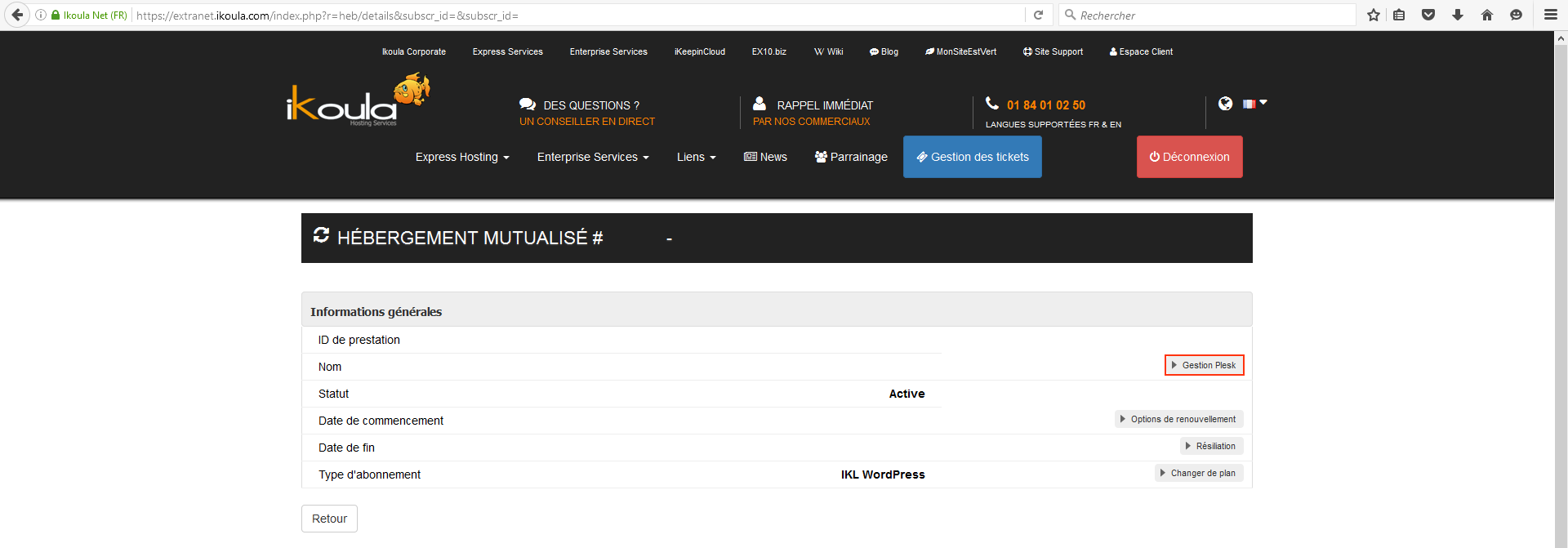Open the Liens dropdown menu
The image size is (1568, 548).
point(696,157)
